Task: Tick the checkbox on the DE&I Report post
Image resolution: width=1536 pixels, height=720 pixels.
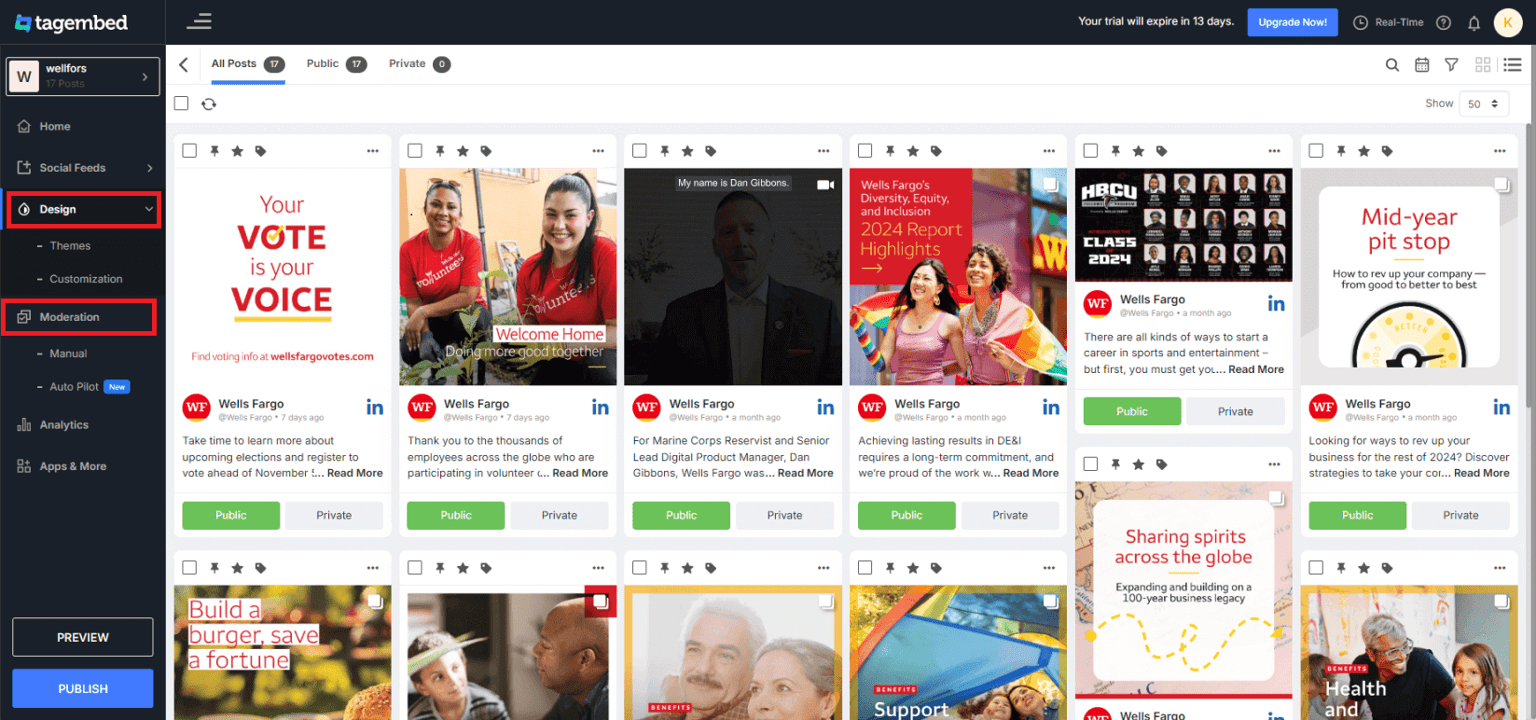Action: [864, 150]
